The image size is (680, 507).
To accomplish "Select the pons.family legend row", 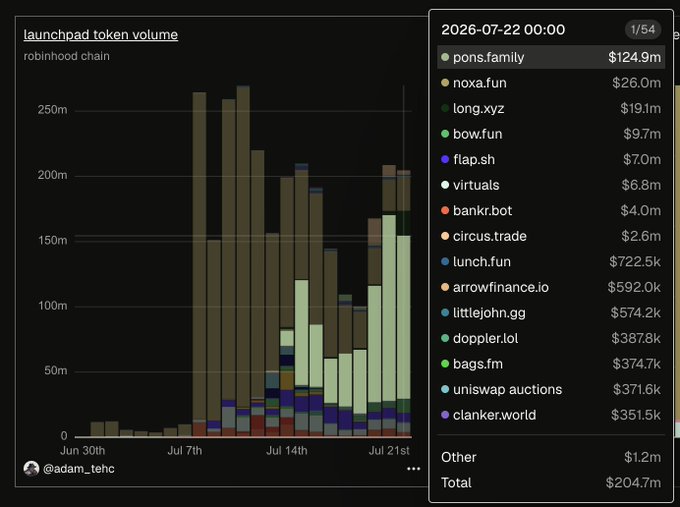I will tap(551, 57).
